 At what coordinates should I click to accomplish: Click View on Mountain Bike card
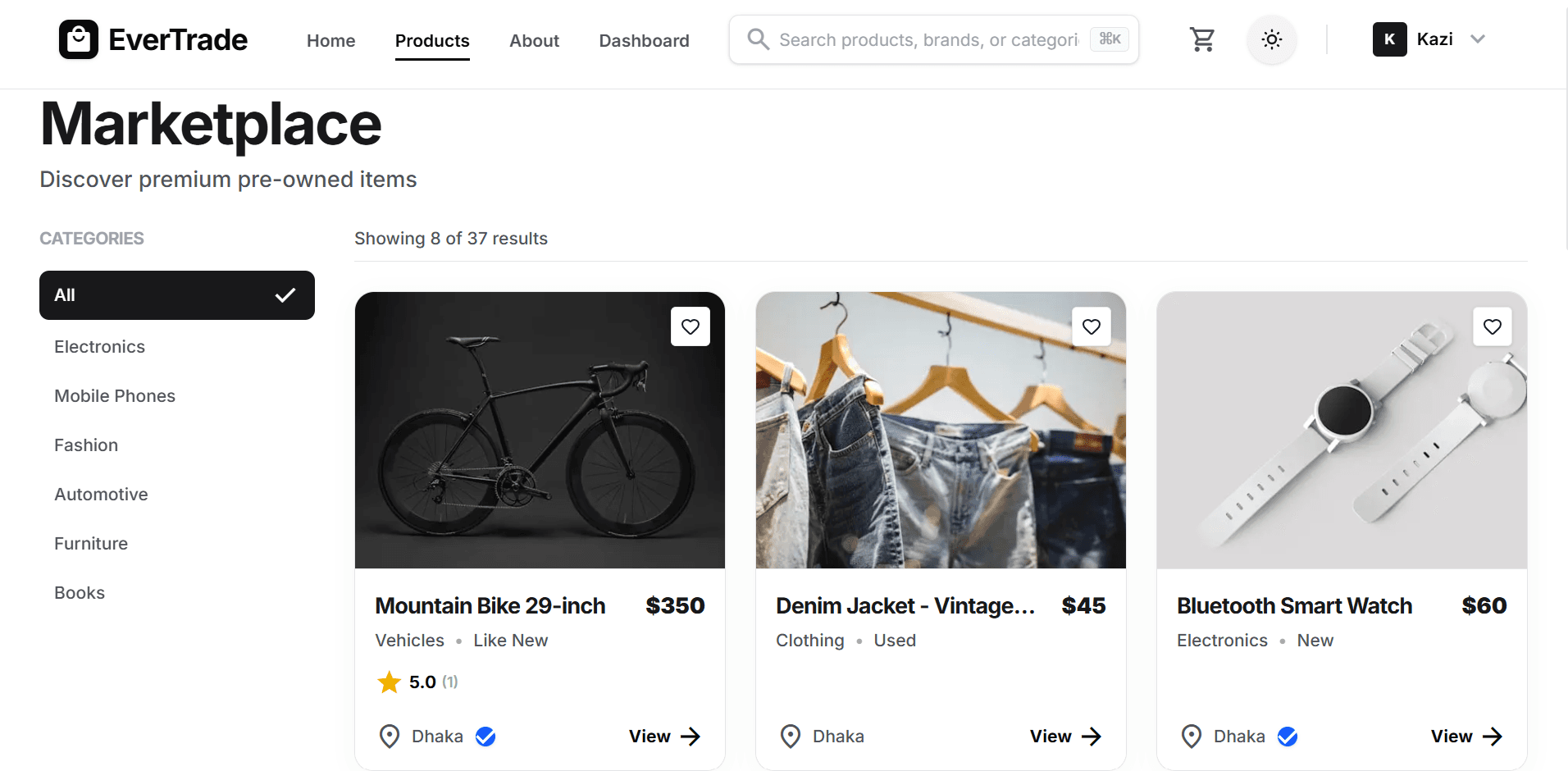pos(665,737)
